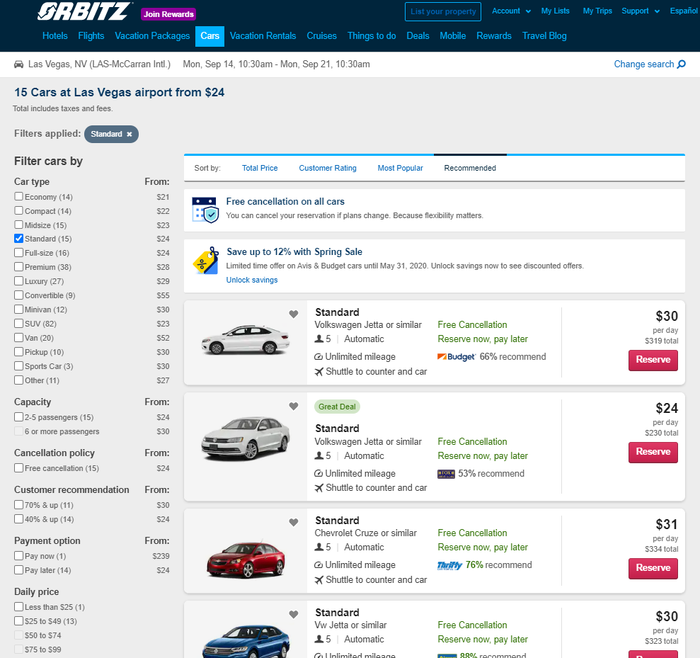Image resolution: width=700 pixels, height=658 pixels.
Task: Check the Premium (38) filter
Action: coord(19,267)
